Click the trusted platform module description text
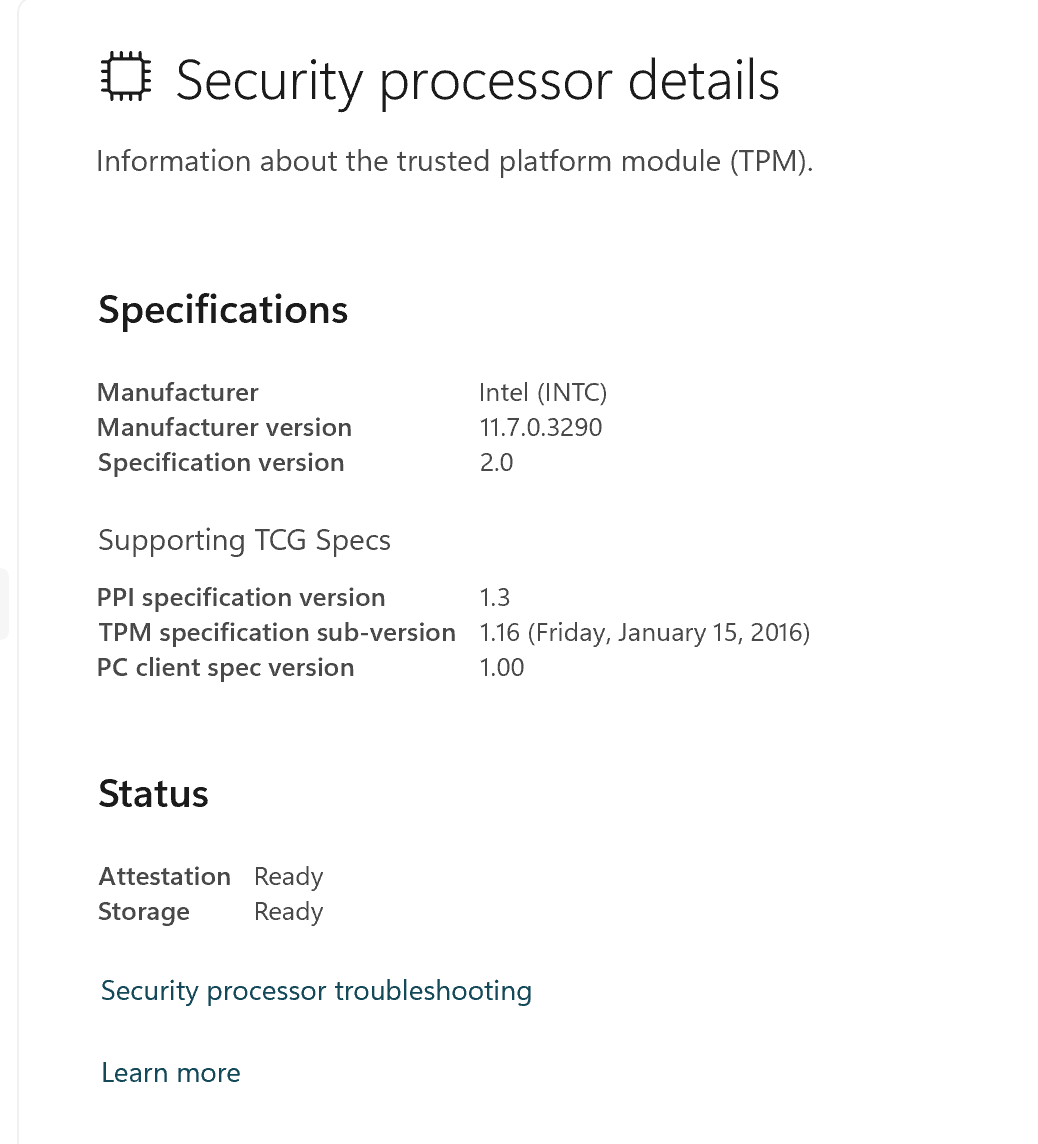The width and height of the screenshot is (1038, 1144). point(454,161)
